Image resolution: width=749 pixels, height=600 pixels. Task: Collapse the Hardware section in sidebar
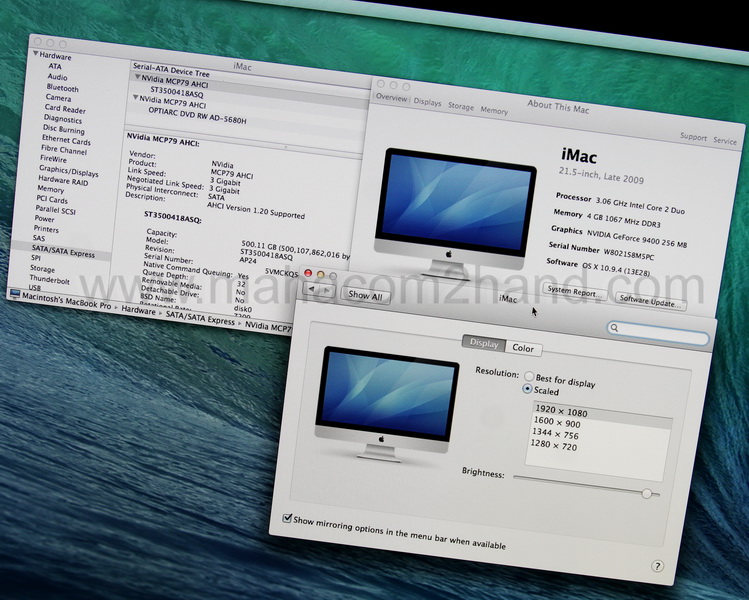[x=36, y=54]
